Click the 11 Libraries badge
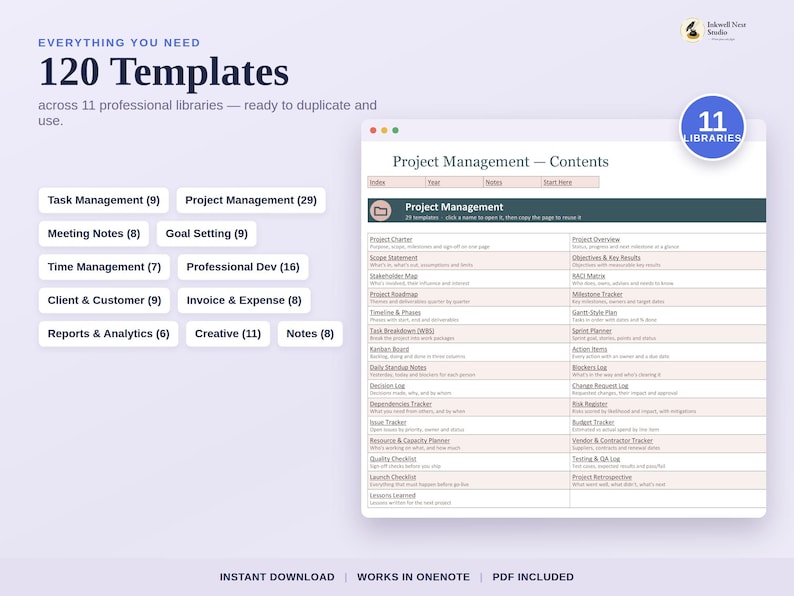The height and width of the screenshot is (596, 794). [712, 127]
